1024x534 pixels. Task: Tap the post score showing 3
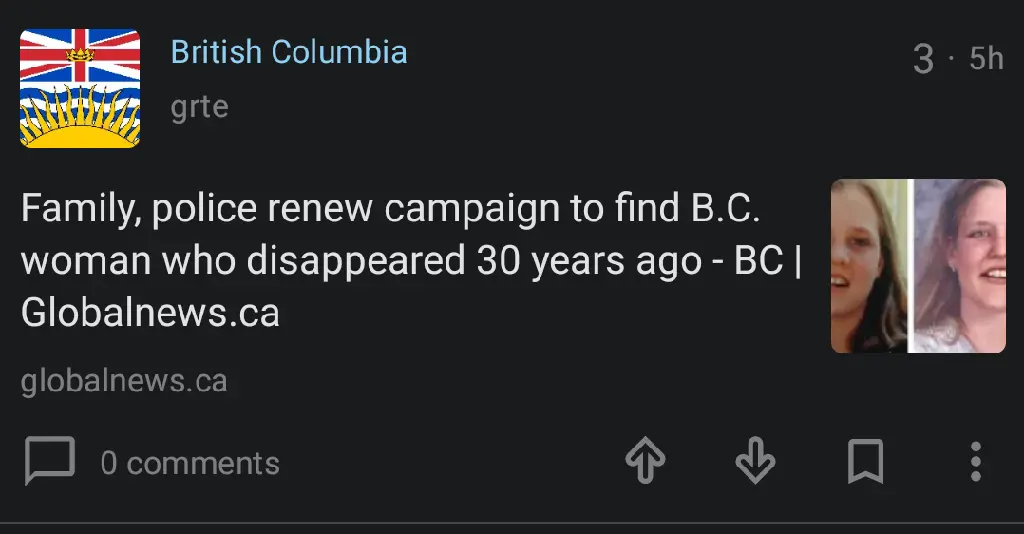pos(923,59)
